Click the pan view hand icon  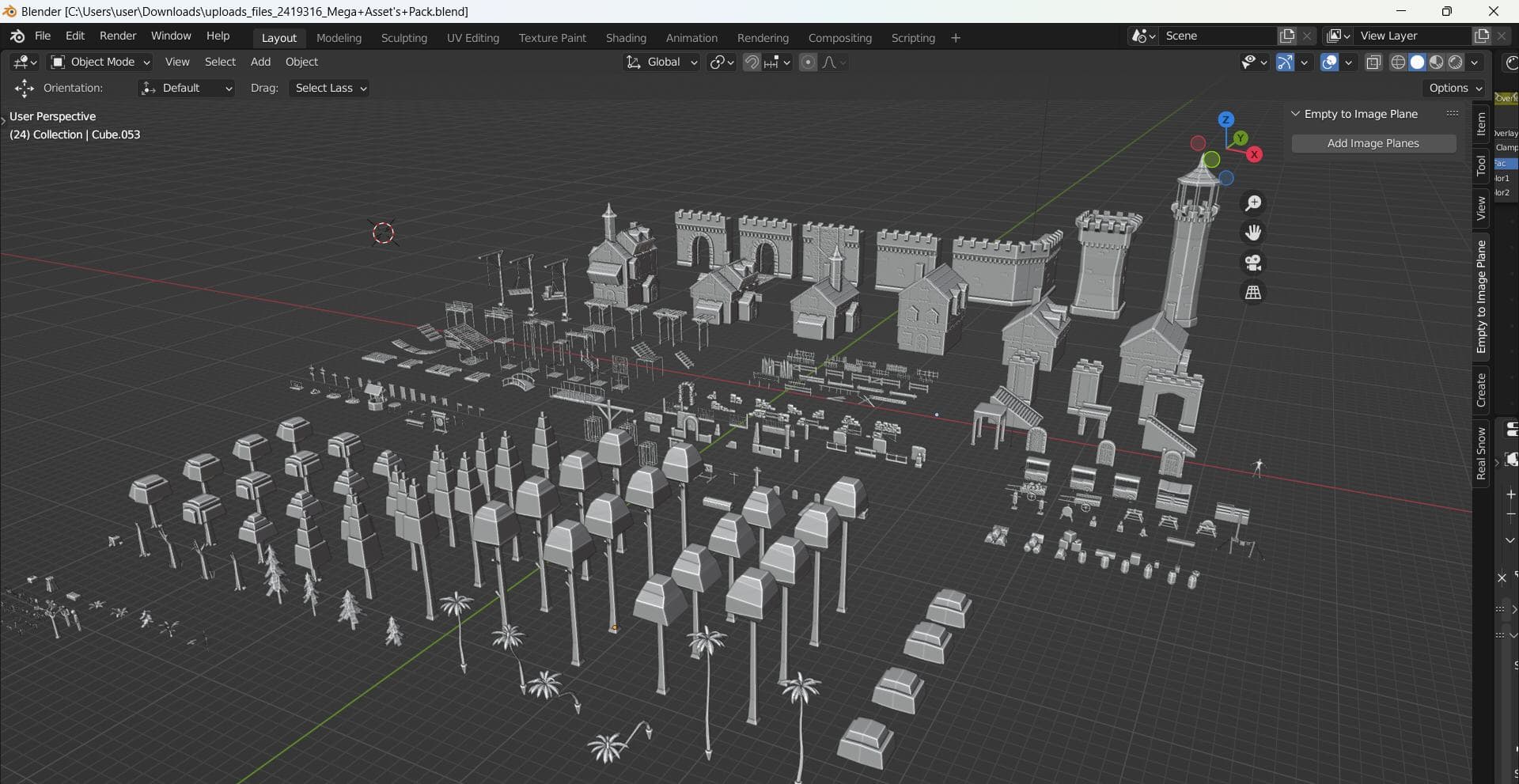tap(1253, 233)
